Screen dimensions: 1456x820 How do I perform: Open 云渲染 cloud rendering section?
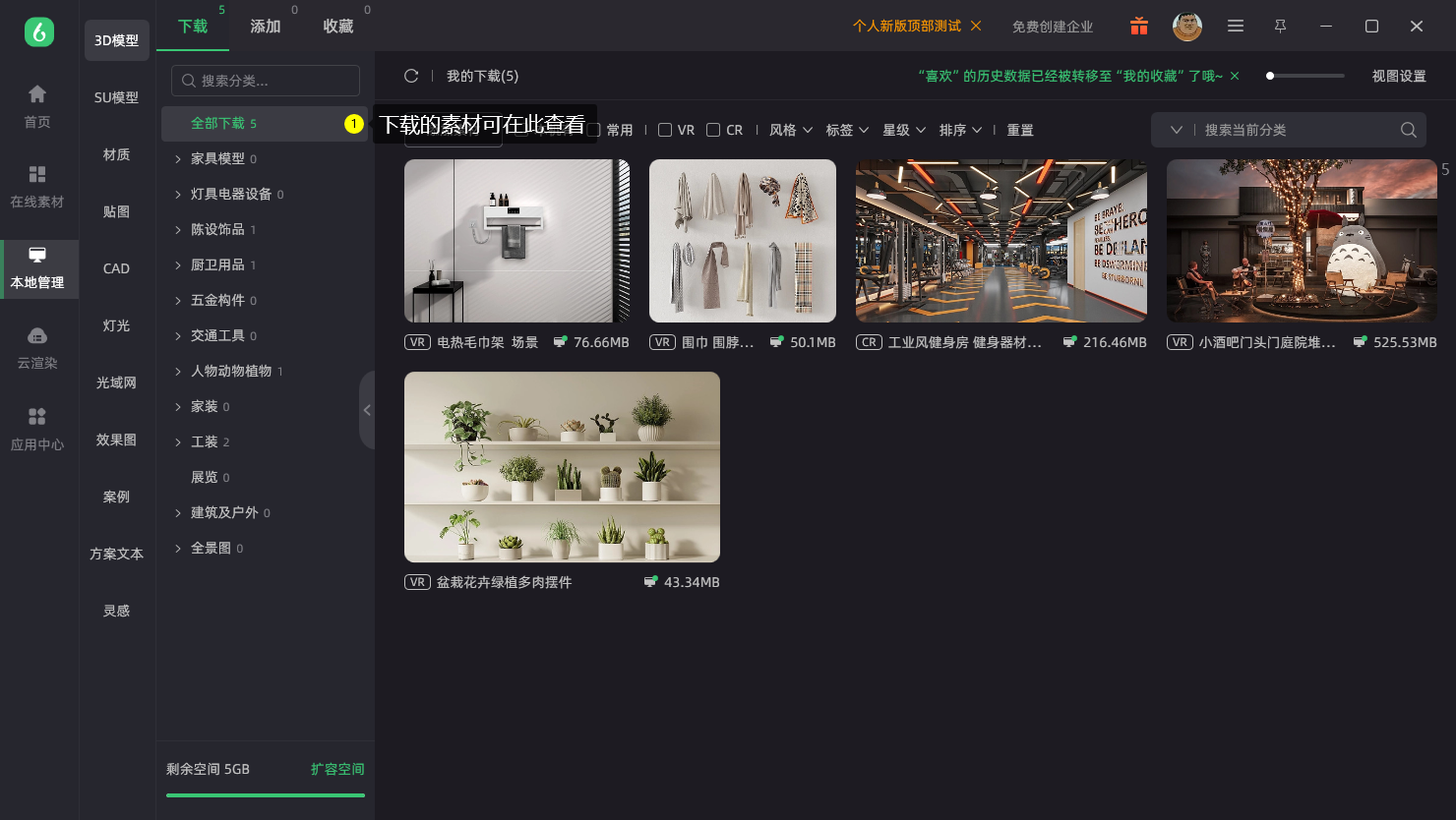click(x=37, y=348)
